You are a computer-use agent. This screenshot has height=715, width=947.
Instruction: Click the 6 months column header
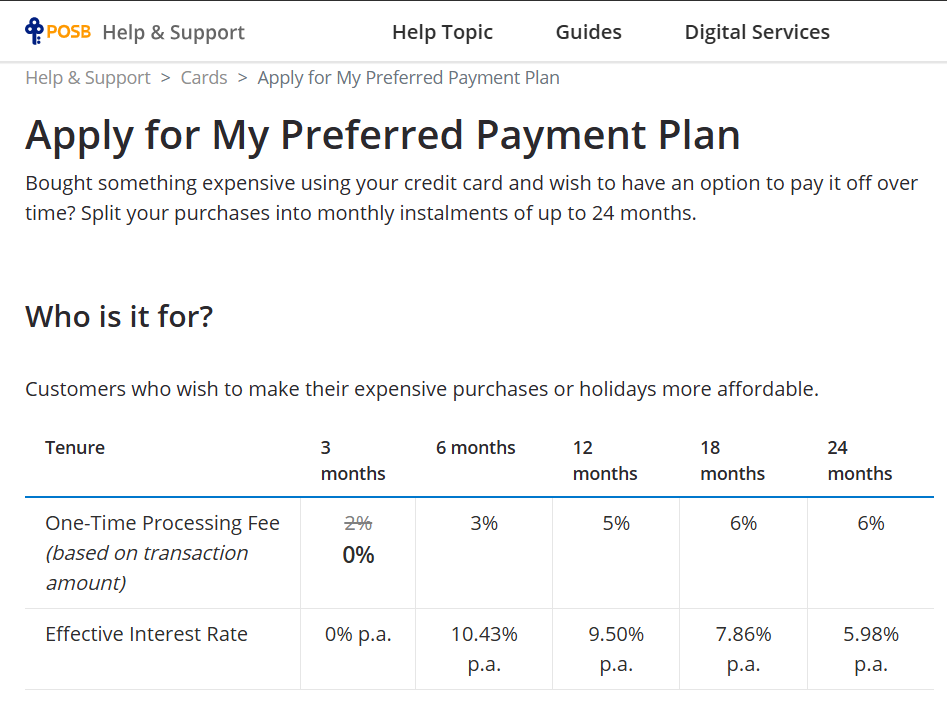pos(476,448)
